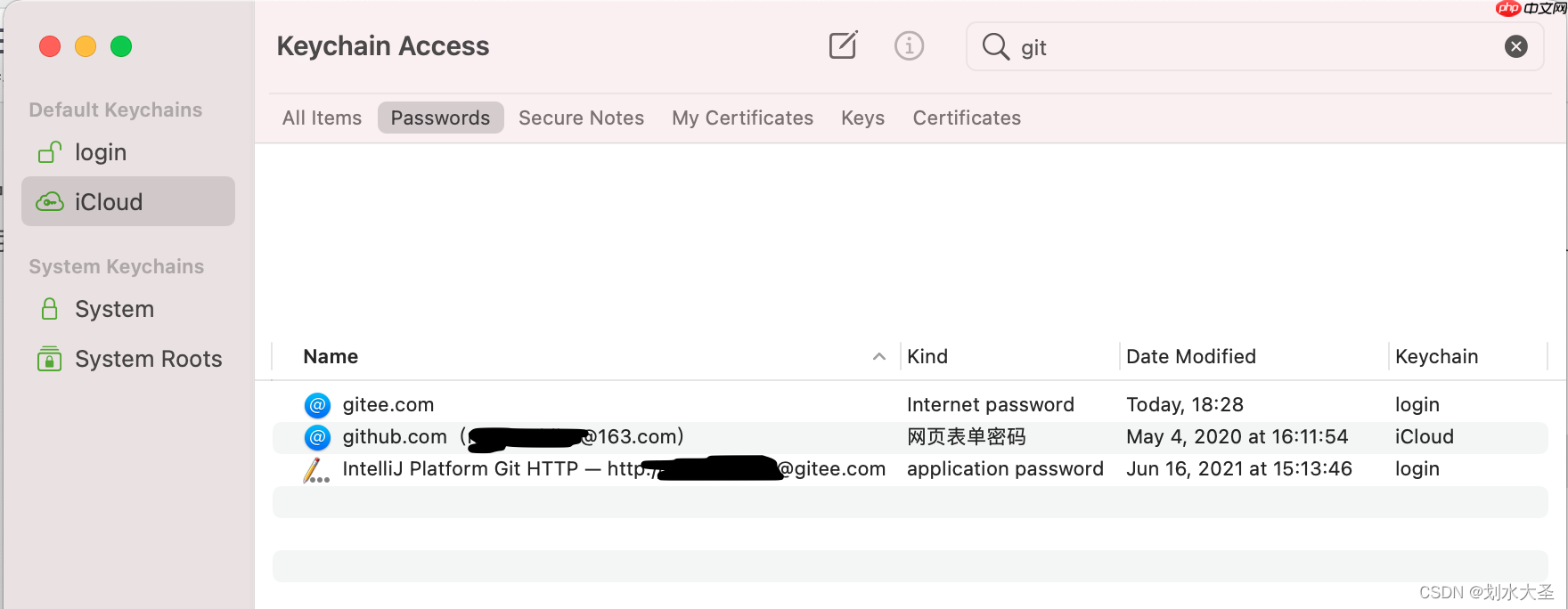Click the System Roots keychain icon
The image size is (1568, 609).
[50, 359]
